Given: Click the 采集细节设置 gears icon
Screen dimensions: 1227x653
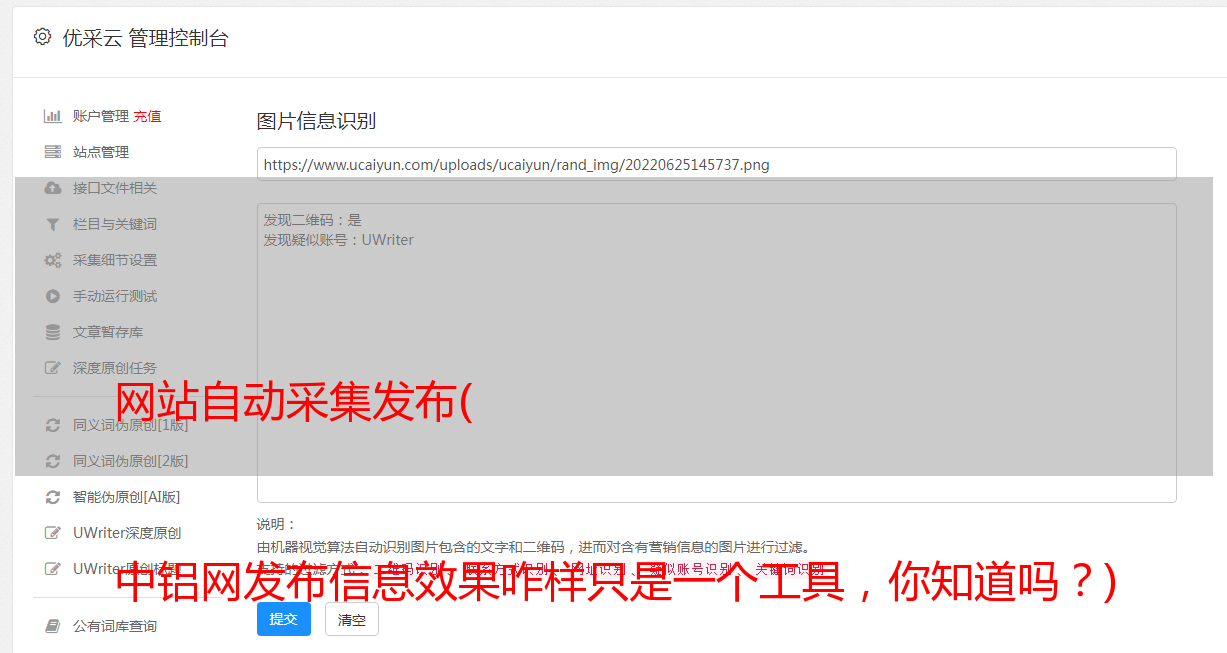Looking at the screenshot, I should [x=53, y=260].
